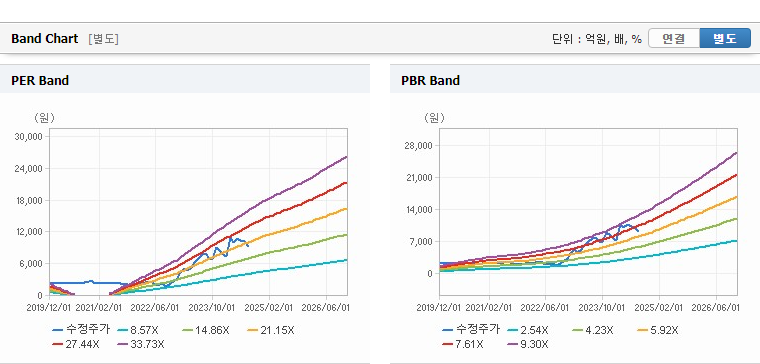
Task: Click 2022/06/01 x-axis label in PER chart
Action: [156, 308]
